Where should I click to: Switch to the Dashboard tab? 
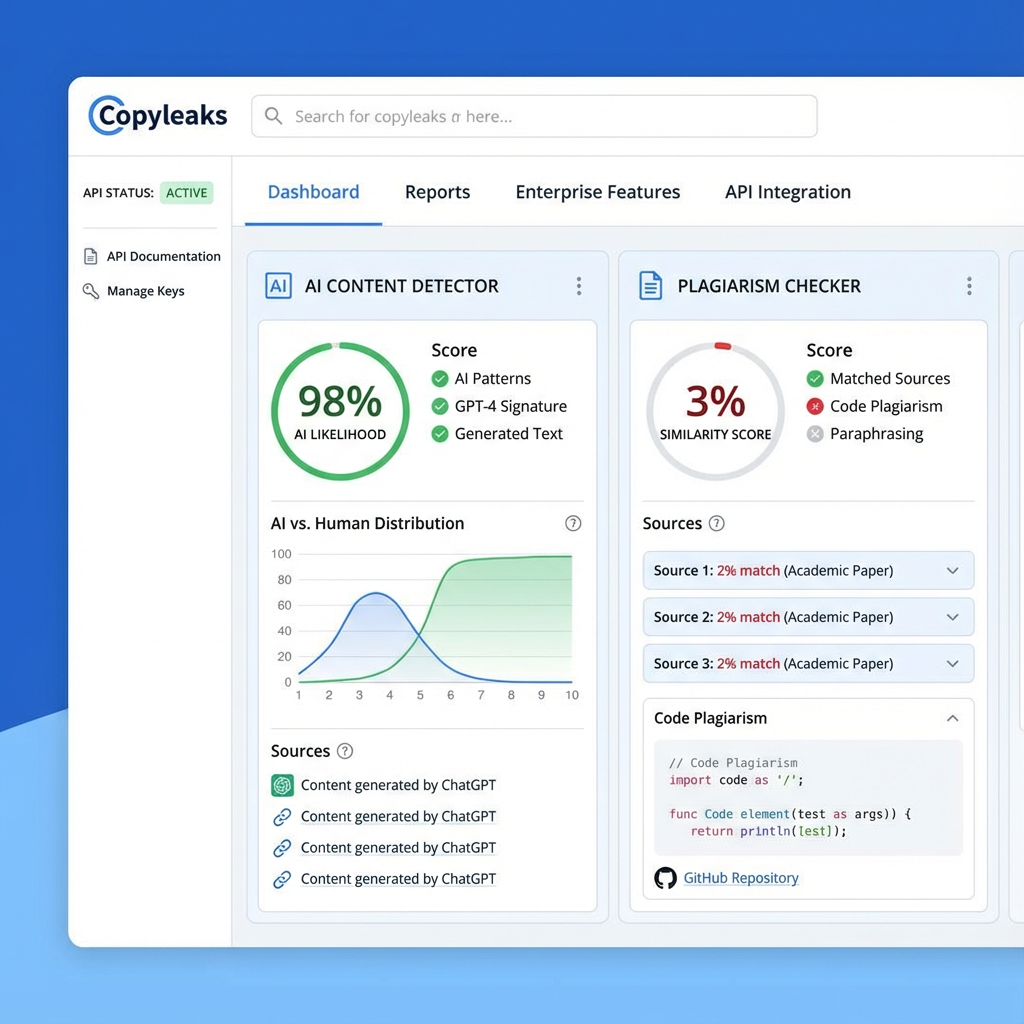tap(313, 192)
